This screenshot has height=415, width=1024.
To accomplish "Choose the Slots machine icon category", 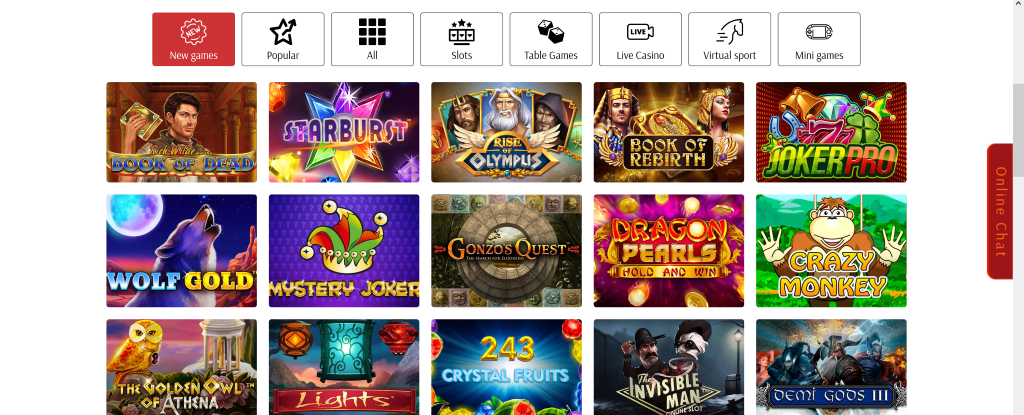I will pyautogui.click(x=461, y=31).
